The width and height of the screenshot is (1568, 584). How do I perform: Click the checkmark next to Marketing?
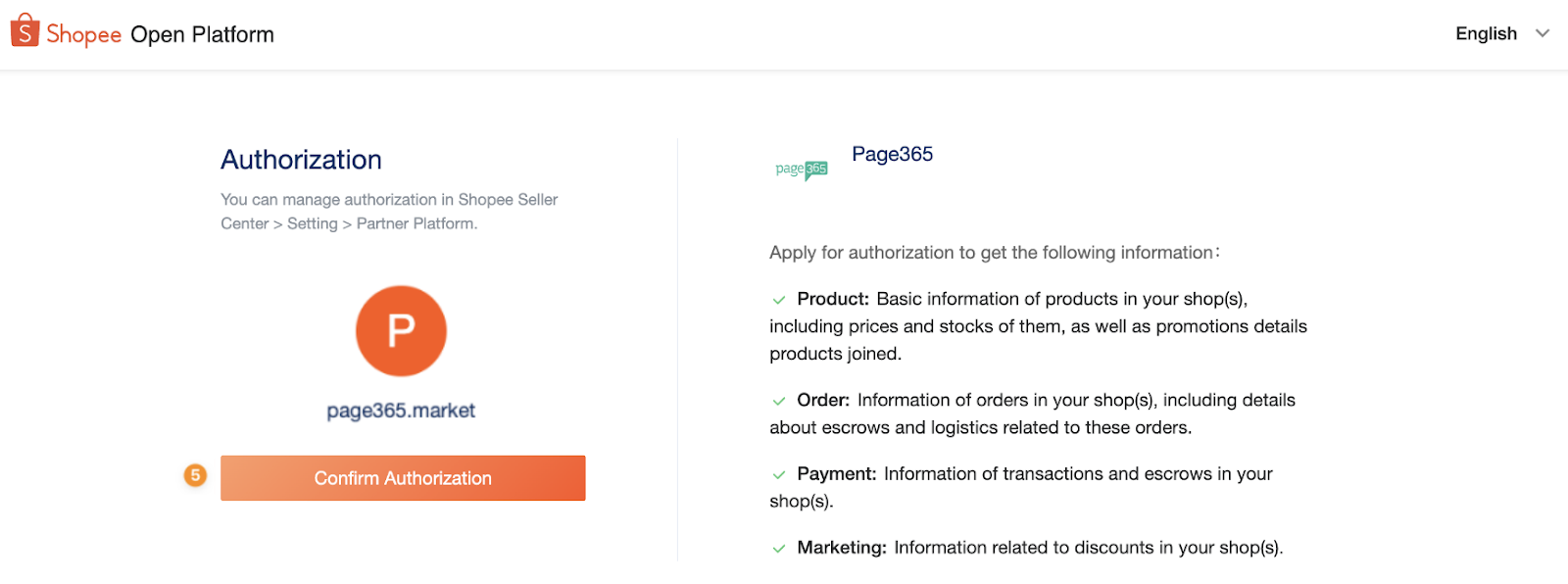pyautogui.click(x=779, y=549)
